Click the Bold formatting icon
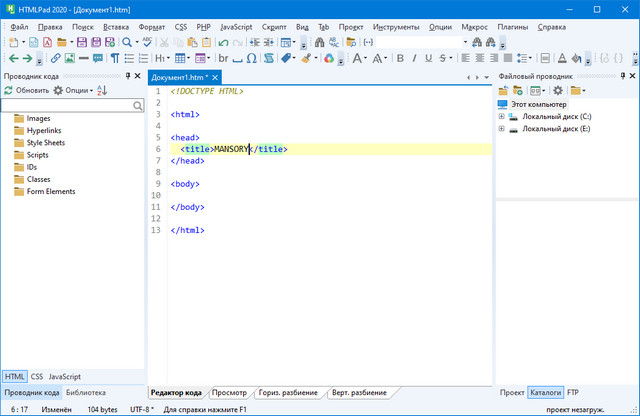 click(401, 59)
